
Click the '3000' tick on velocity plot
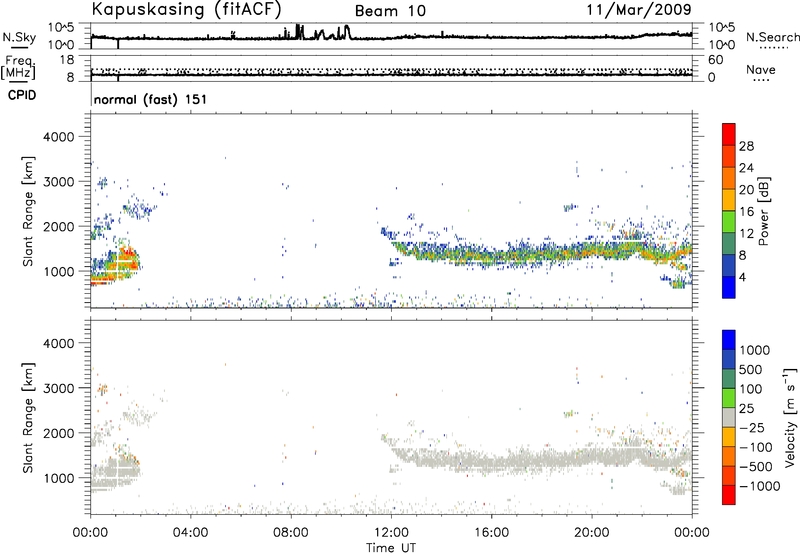pyautogui.click(x=58, y=388)
